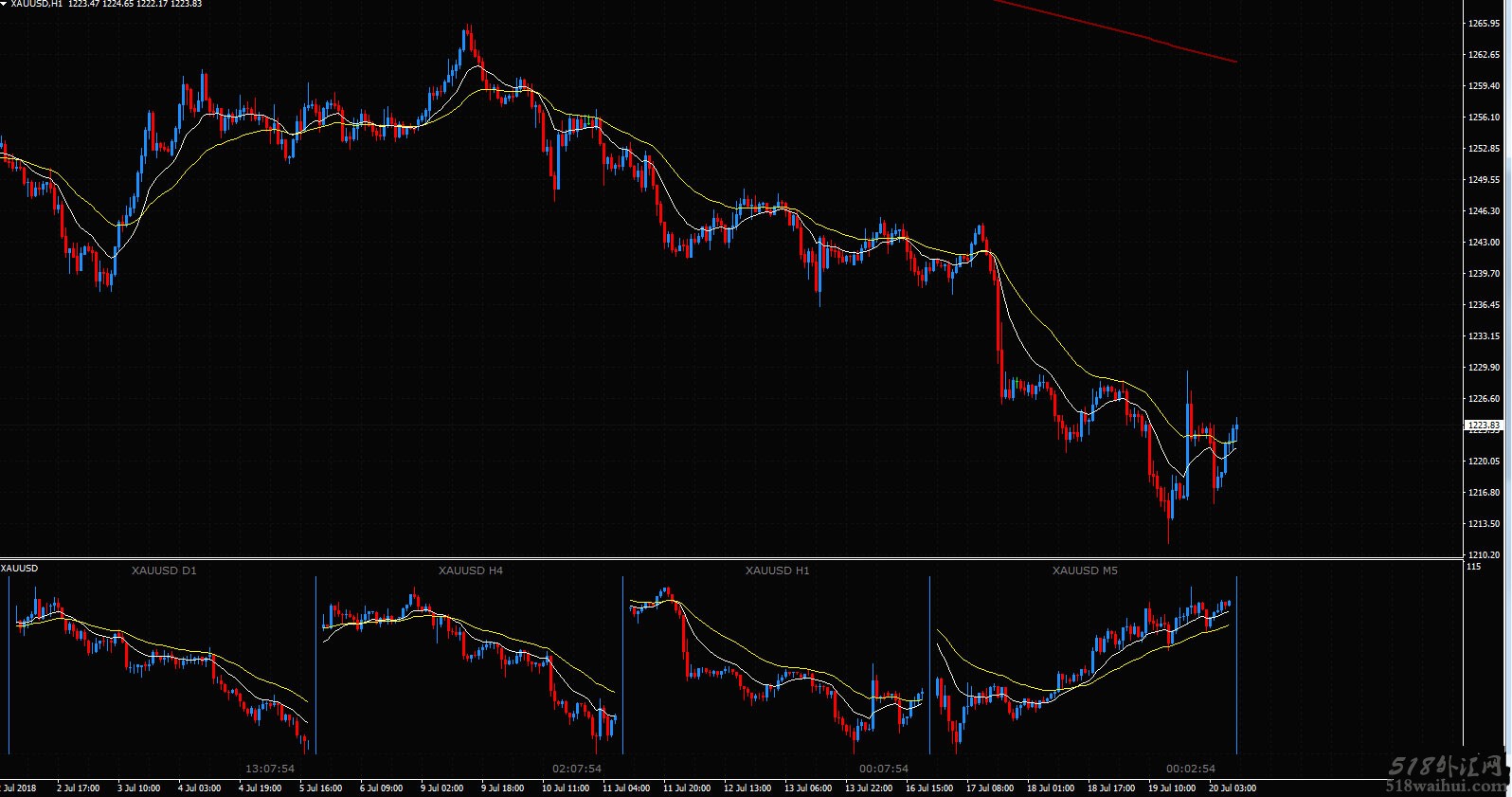This screenshot has height=797, width=1512.
Task: Click the time label 18 Jul 01:00
Action: [1050, 788]
